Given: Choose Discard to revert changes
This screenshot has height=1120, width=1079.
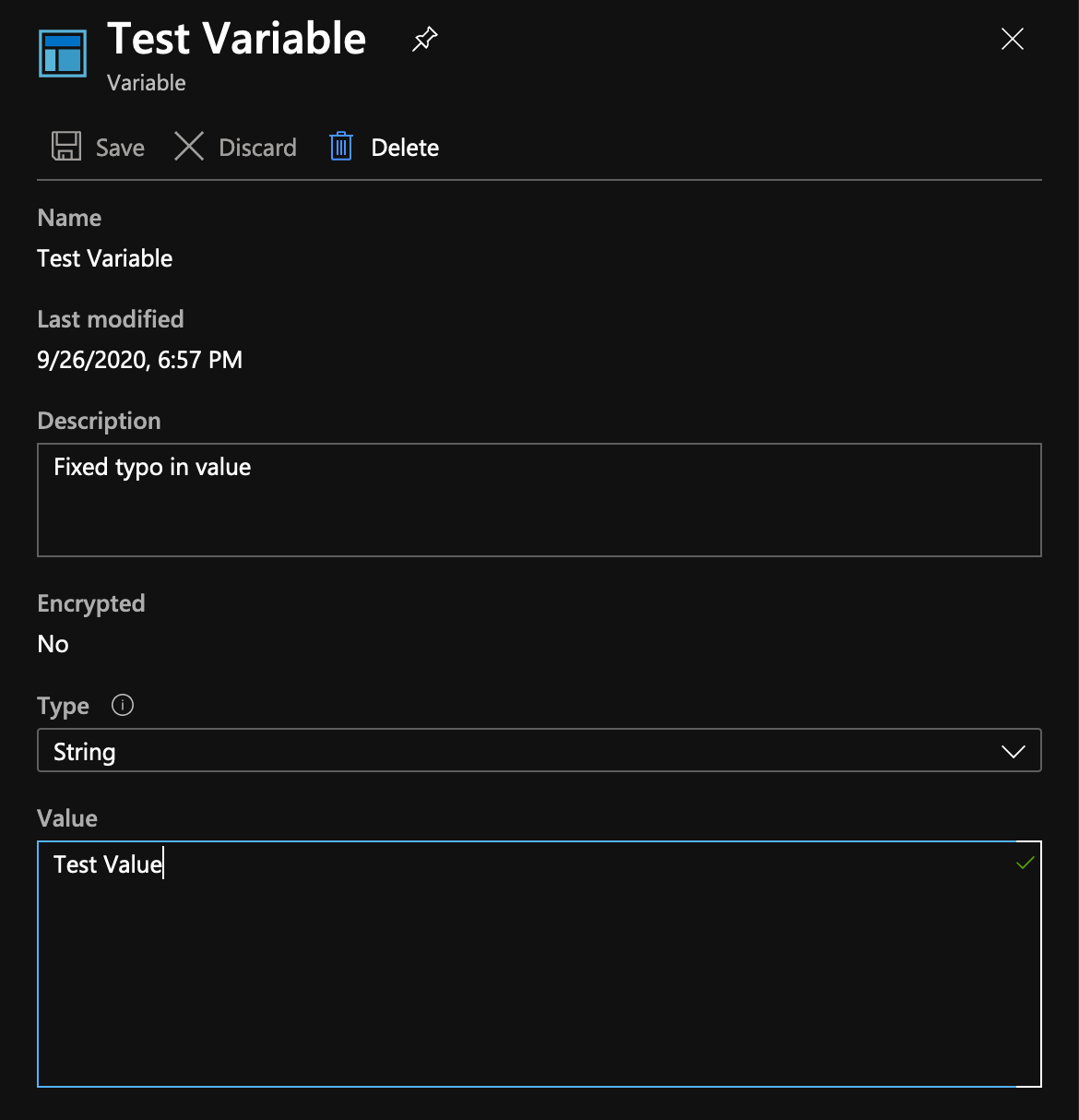Looking at the screenshot, I should (x=257, y=148).
